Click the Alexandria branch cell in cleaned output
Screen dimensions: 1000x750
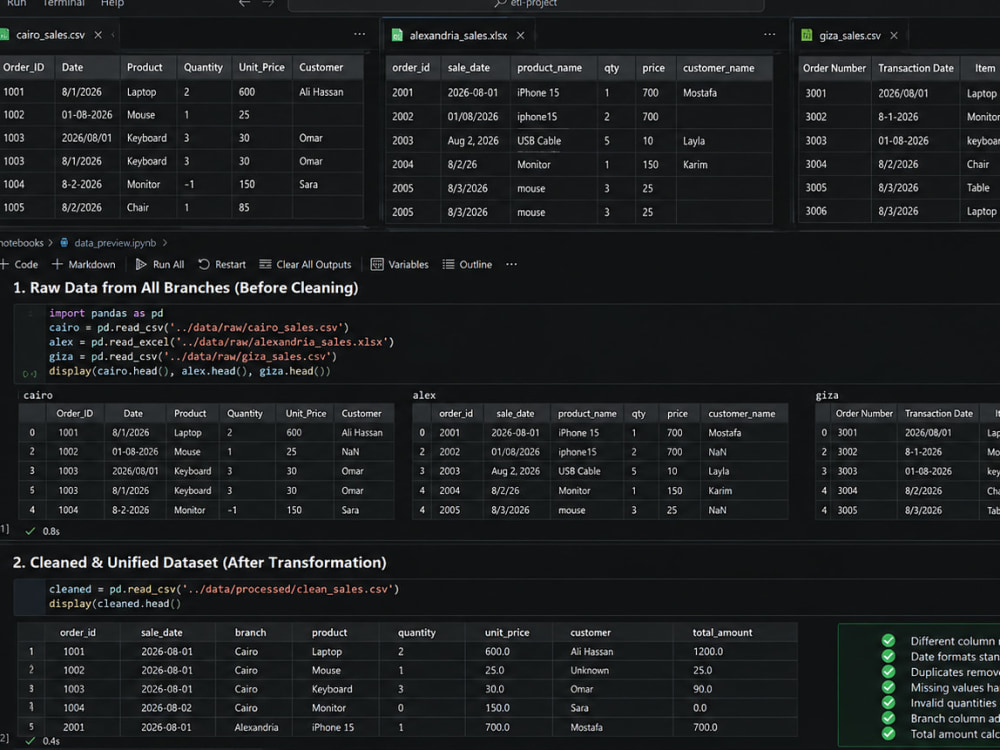tap(256, 728)
